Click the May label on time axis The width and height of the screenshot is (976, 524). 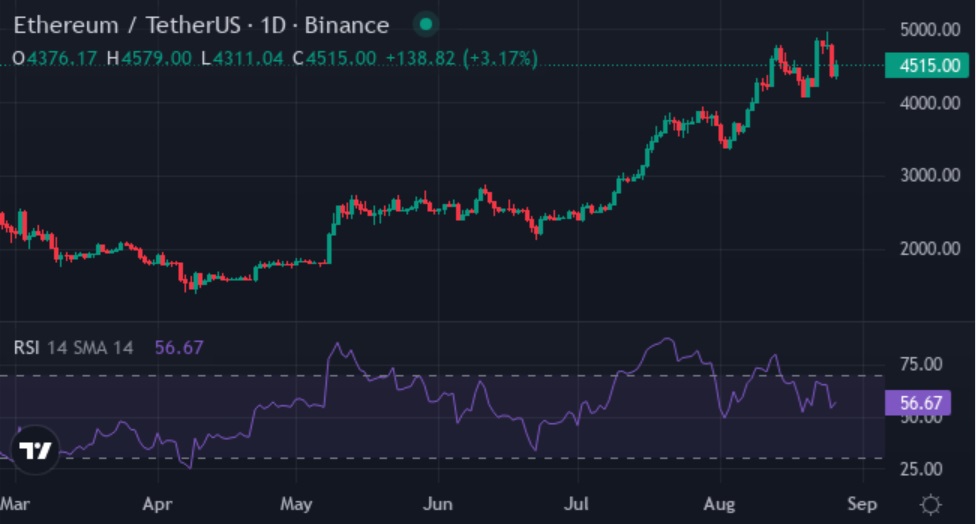click(x=296, y=503)
